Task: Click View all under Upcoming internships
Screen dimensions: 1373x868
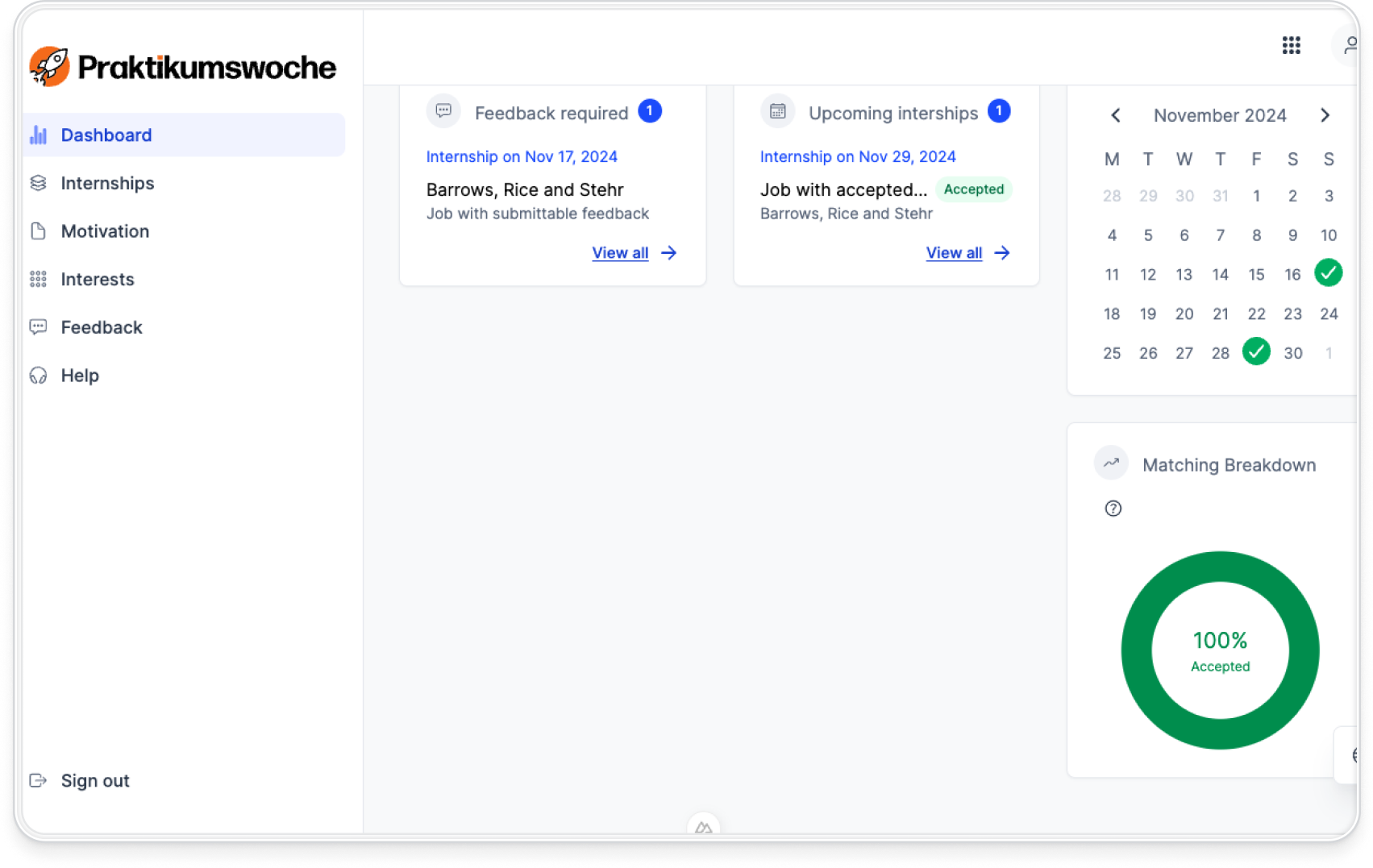Action: 954,253
